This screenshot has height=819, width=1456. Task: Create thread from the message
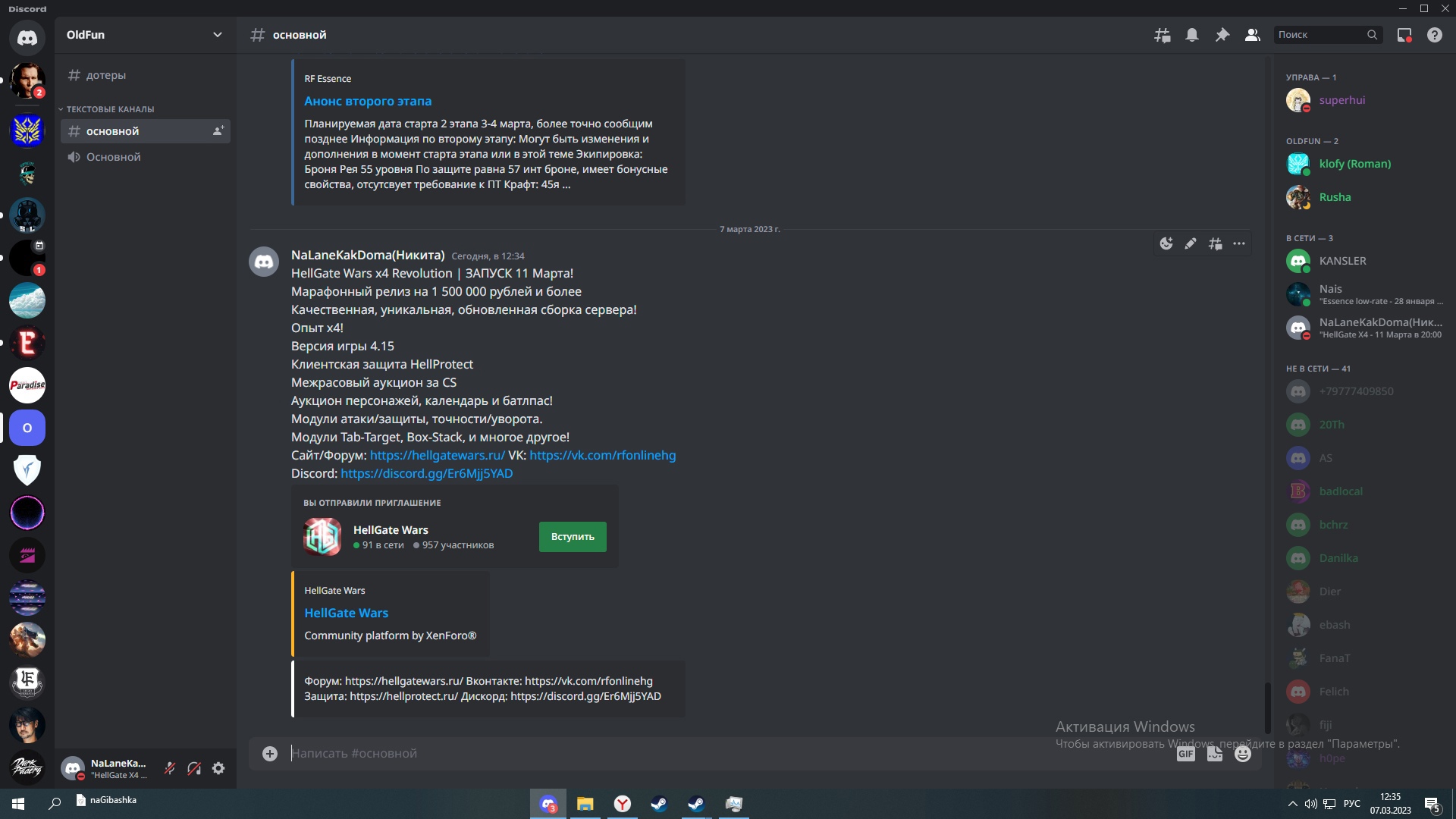(1215, 243)
